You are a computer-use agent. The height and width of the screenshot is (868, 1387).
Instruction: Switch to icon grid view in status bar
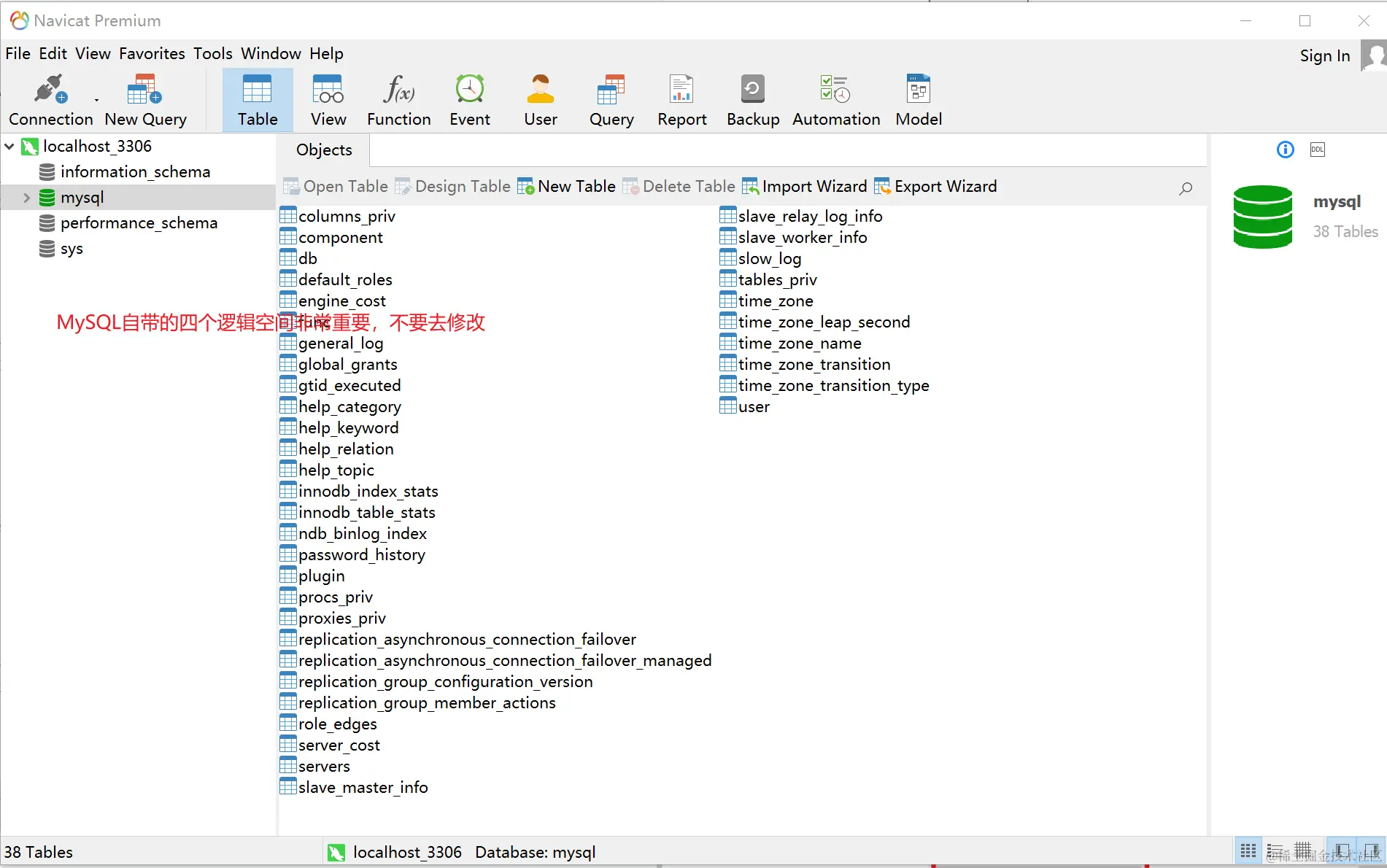[1248, 851]
